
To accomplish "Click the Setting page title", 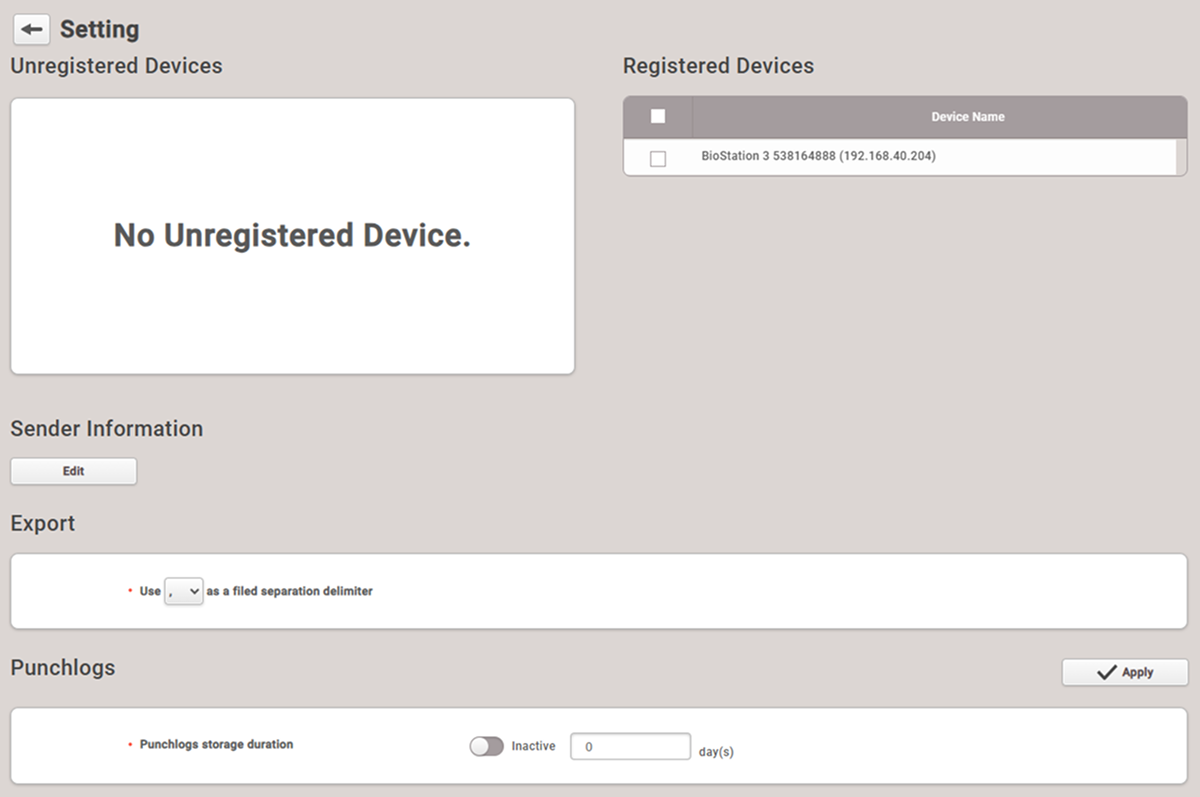I will coord(100,30).
